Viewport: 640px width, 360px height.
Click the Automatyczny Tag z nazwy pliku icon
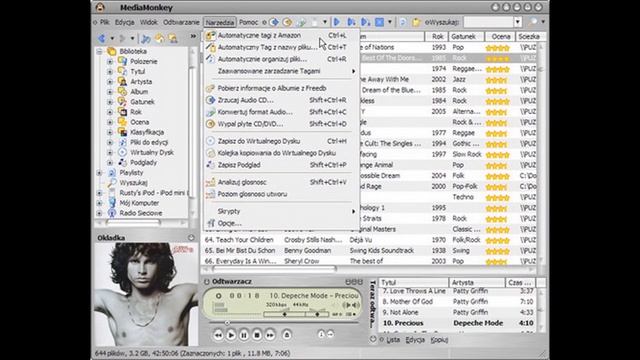click(210, 47)
